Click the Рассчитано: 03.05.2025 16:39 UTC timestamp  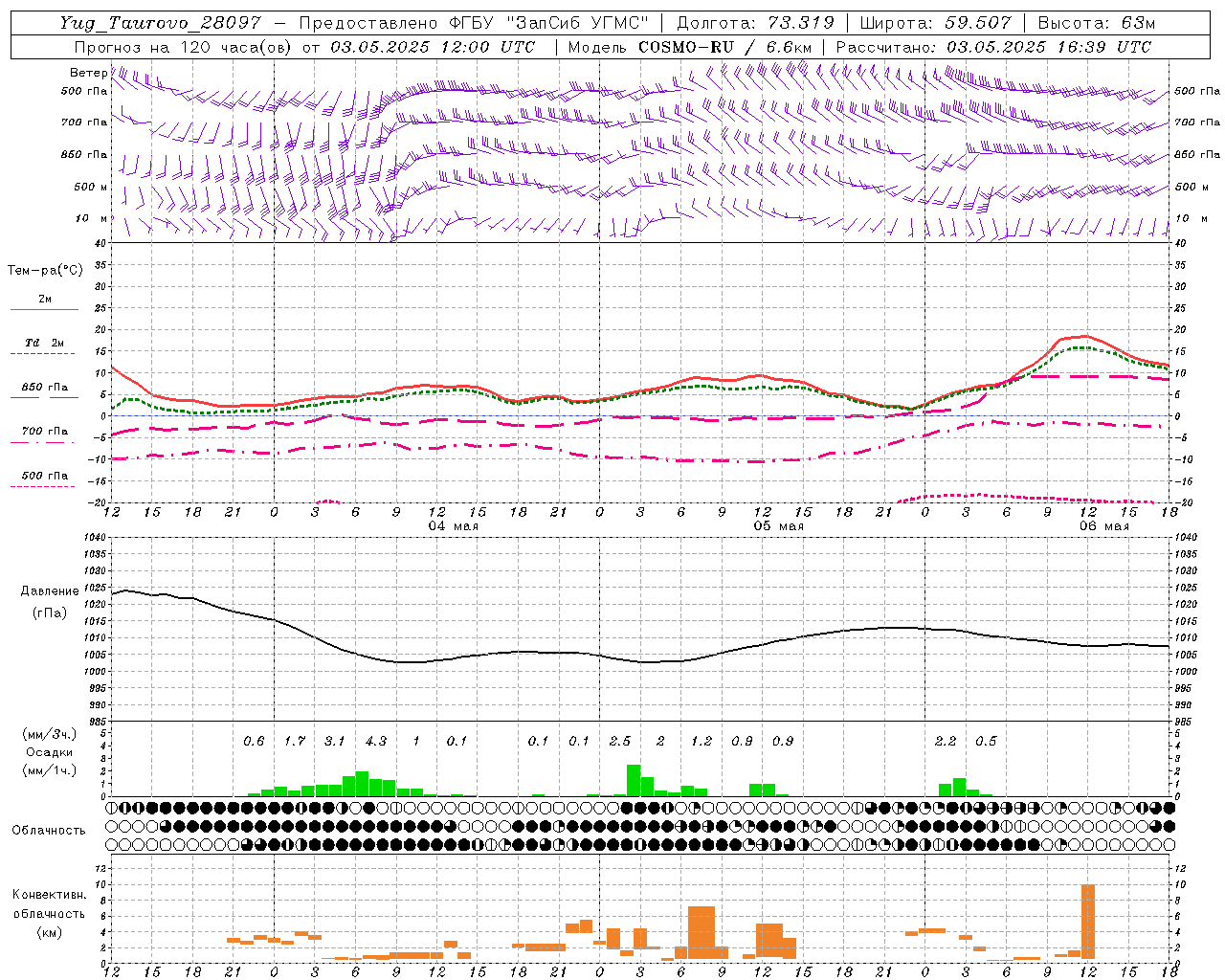click(x=993, y=47)
